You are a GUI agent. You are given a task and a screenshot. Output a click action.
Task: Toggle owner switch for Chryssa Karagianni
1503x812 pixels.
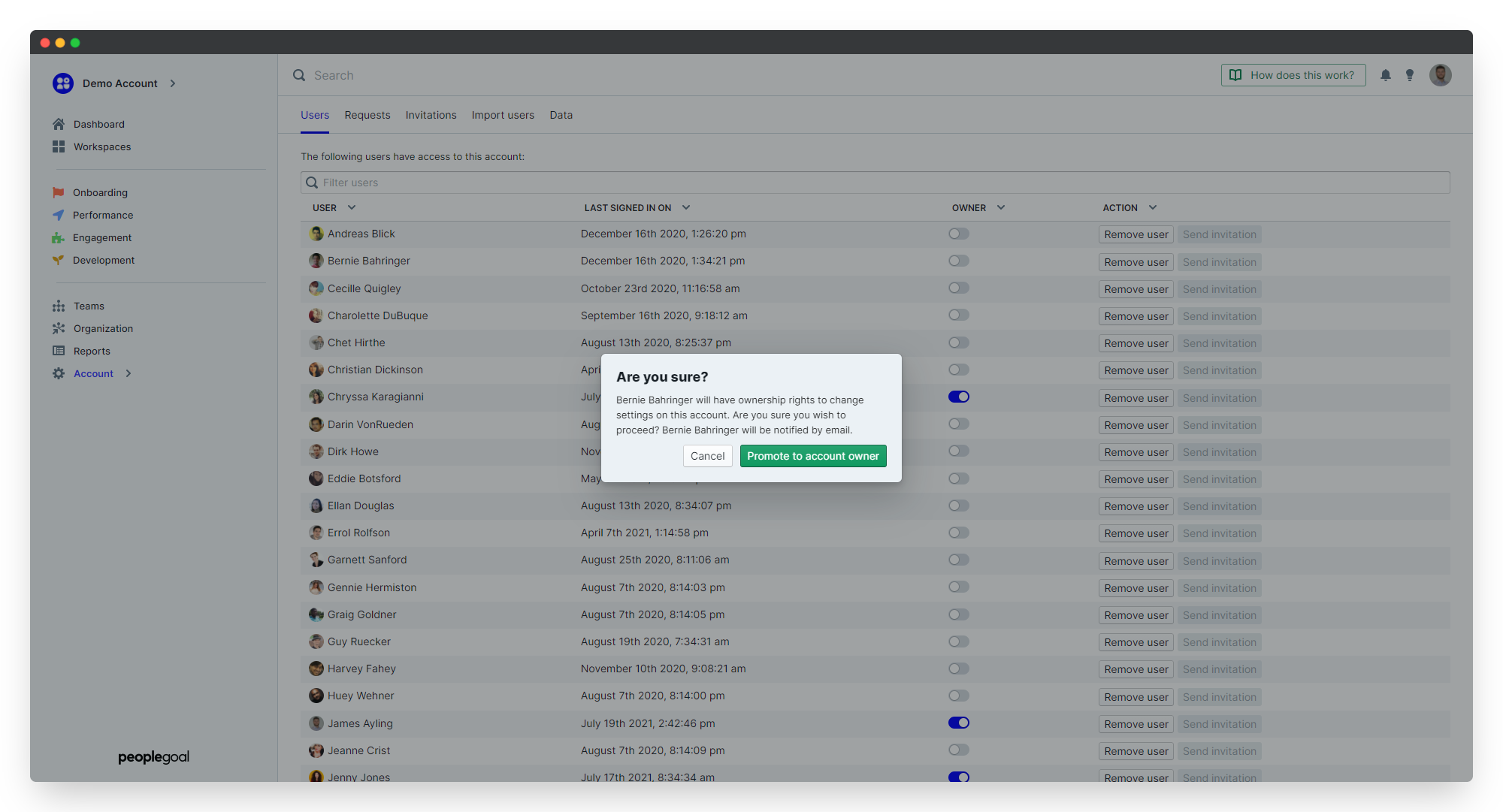pos(958,397)
